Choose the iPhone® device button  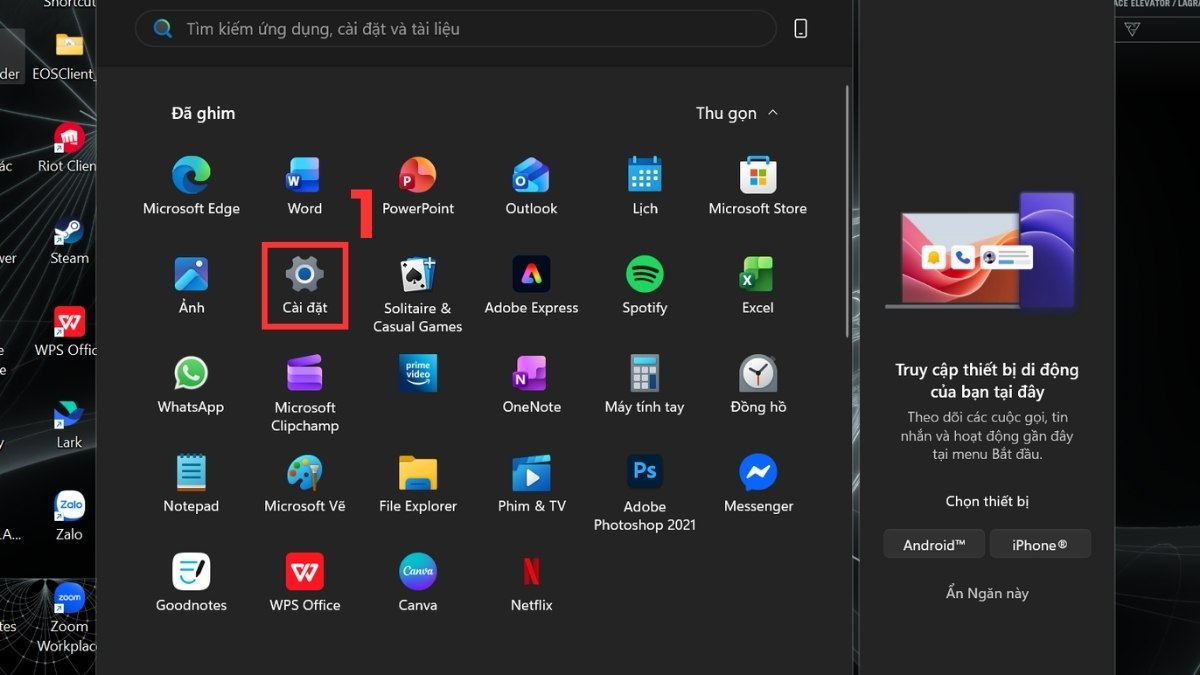1040,545
